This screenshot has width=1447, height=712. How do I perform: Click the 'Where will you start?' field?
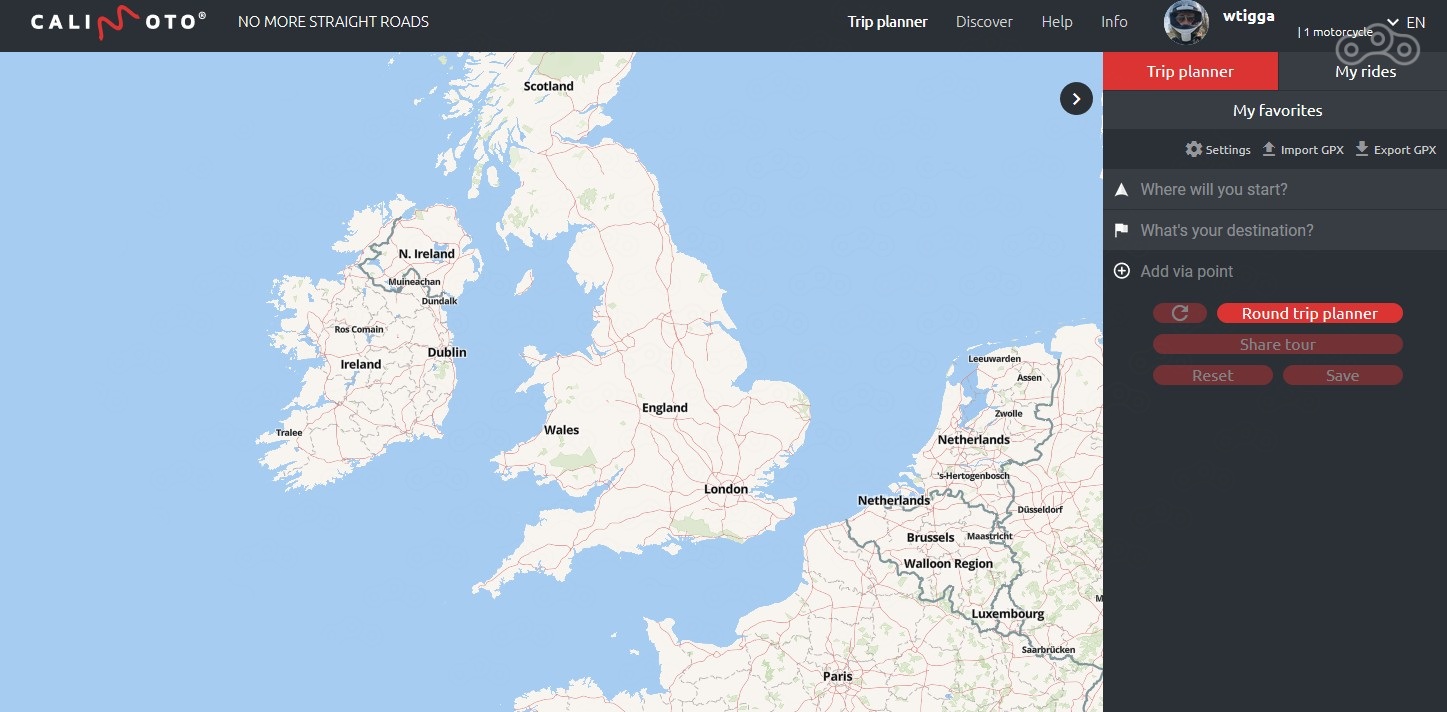(1276, 189)
